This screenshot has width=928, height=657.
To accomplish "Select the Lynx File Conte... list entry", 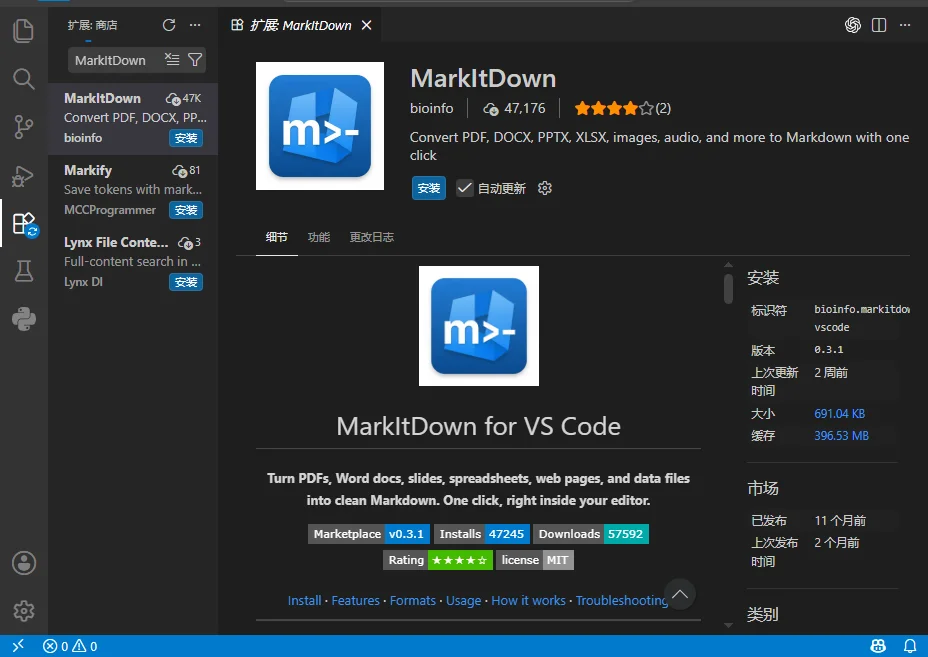I will point(133,263).
